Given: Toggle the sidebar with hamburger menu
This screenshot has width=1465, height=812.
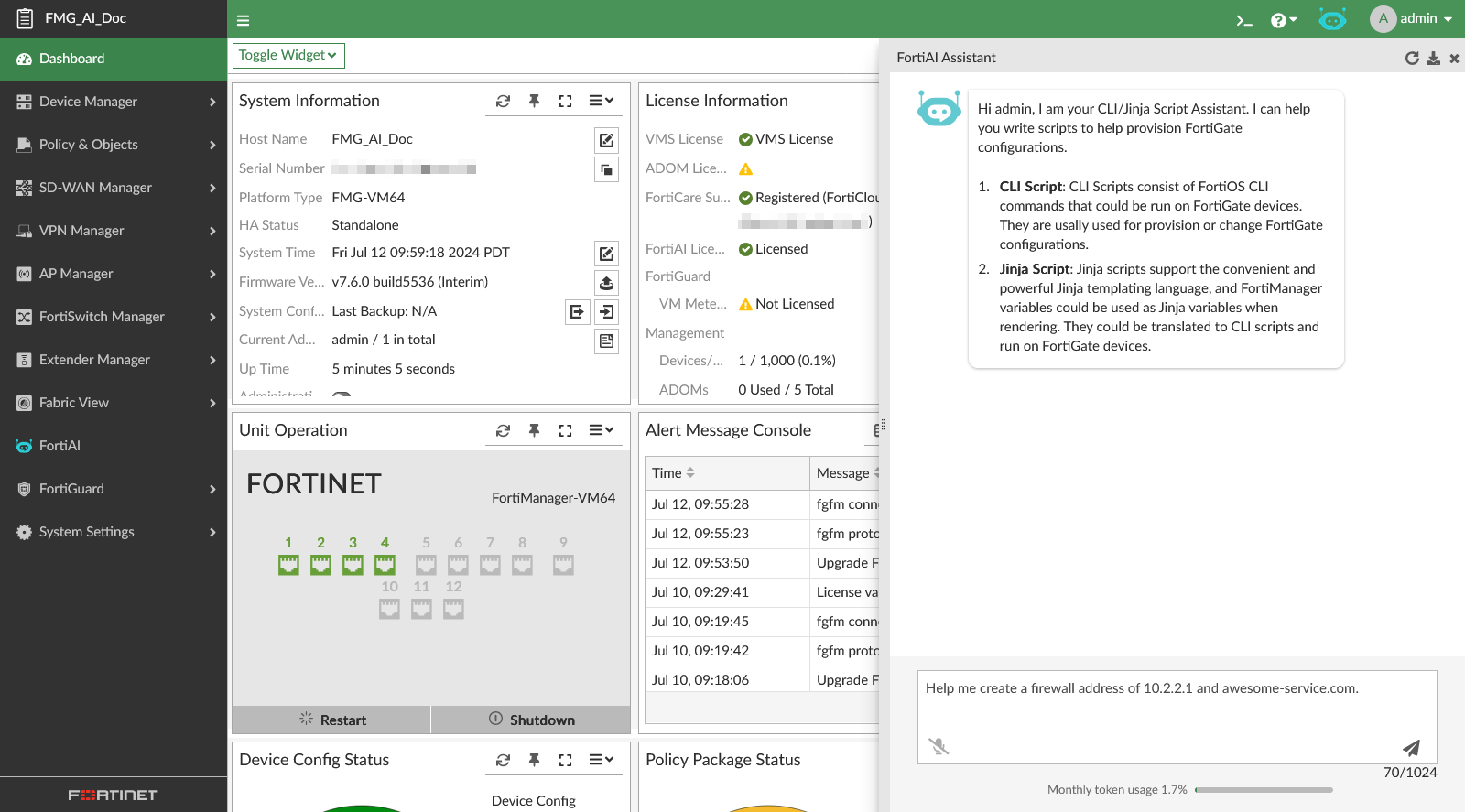Looking at the screenshot, I should pyautogui.click(x=243, y=20).
